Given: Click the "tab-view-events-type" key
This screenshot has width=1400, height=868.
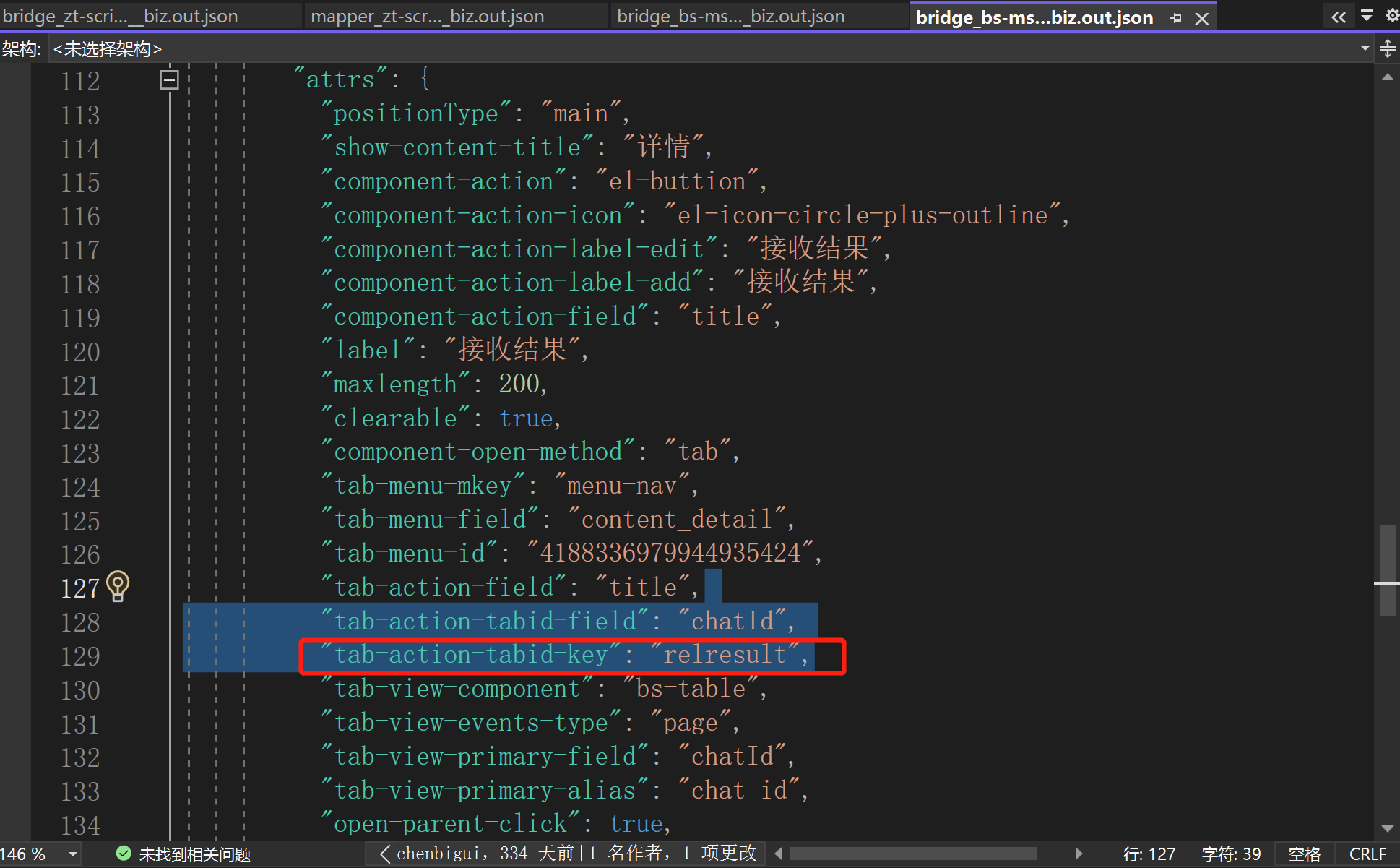Looking at the screenshot, I should 471,722.
